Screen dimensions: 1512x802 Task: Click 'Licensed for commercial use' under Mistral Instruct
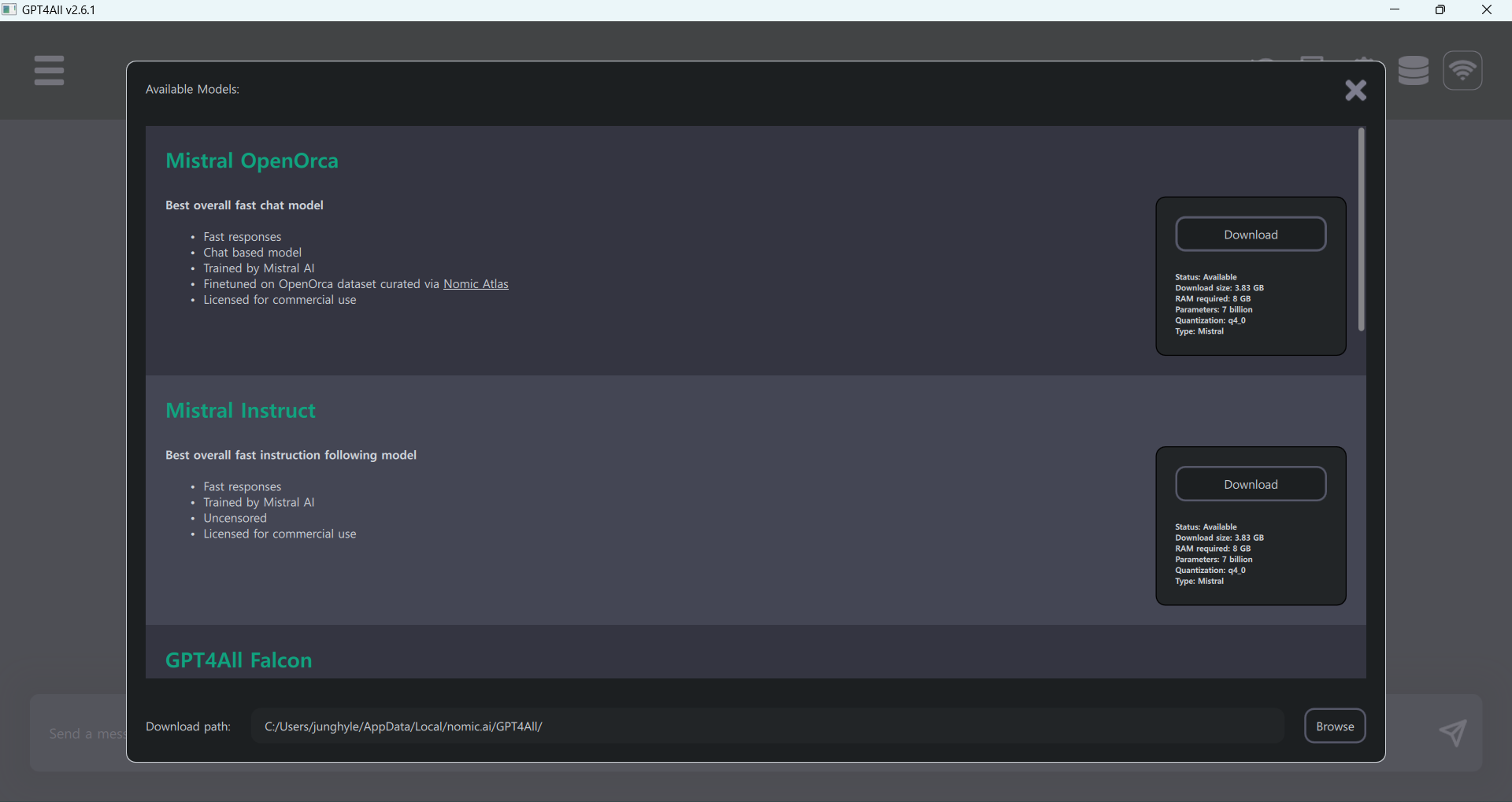point(280,534)
